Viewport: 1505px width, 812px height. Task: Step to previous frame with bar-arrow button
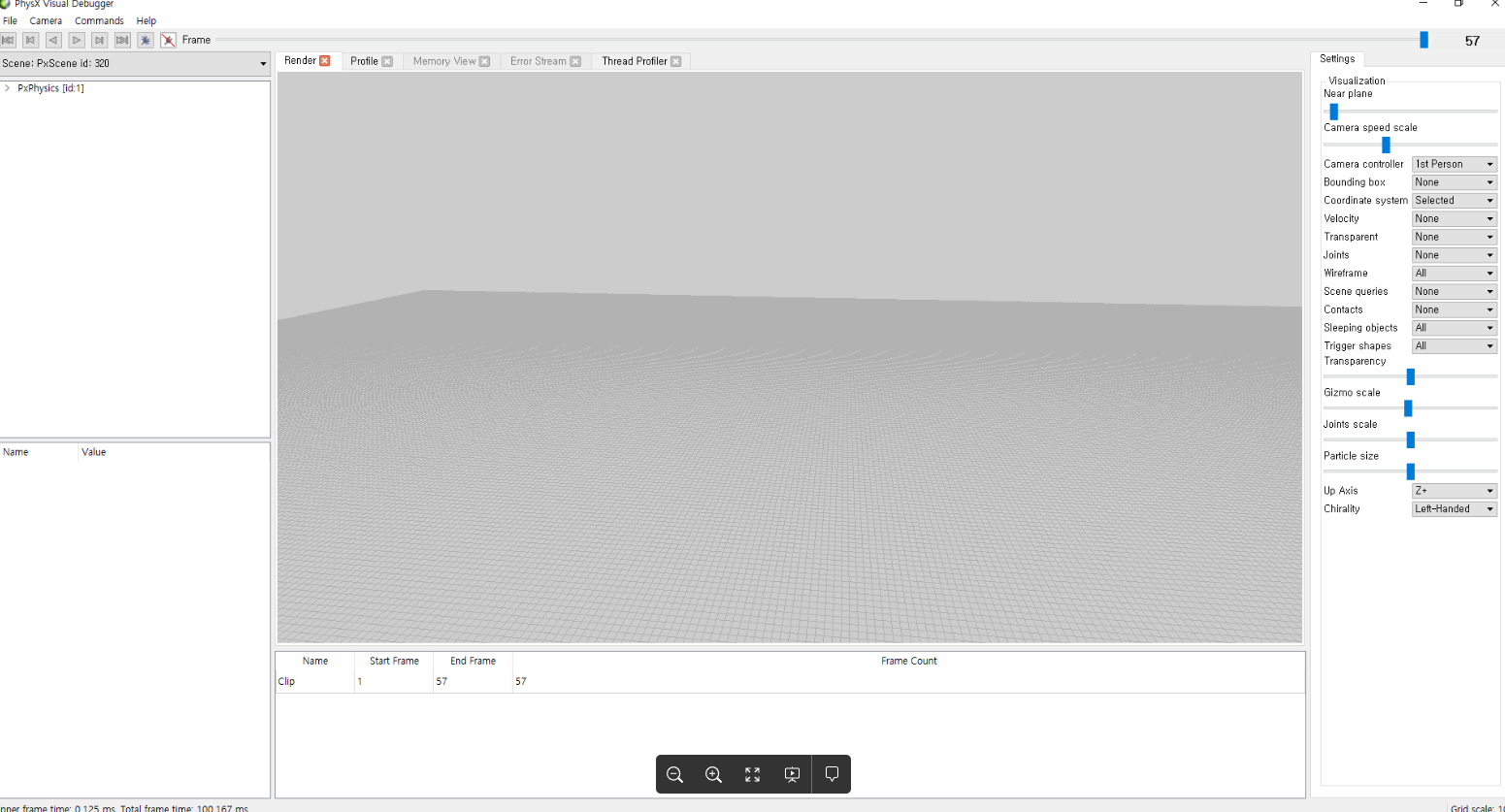(30, 40)
